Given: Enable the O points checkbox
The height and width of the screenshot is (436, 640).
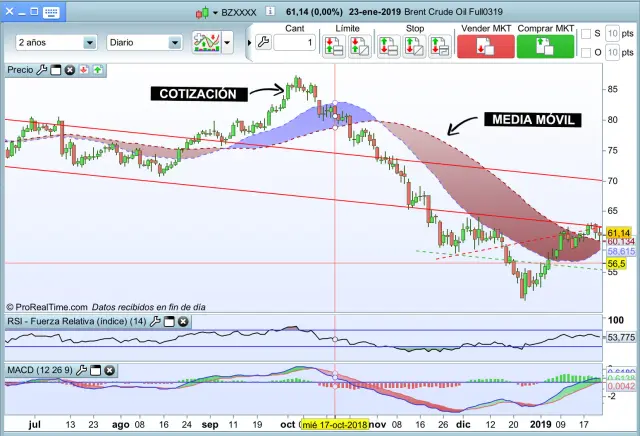Looking at the screenshot, I should click(584, 52).
